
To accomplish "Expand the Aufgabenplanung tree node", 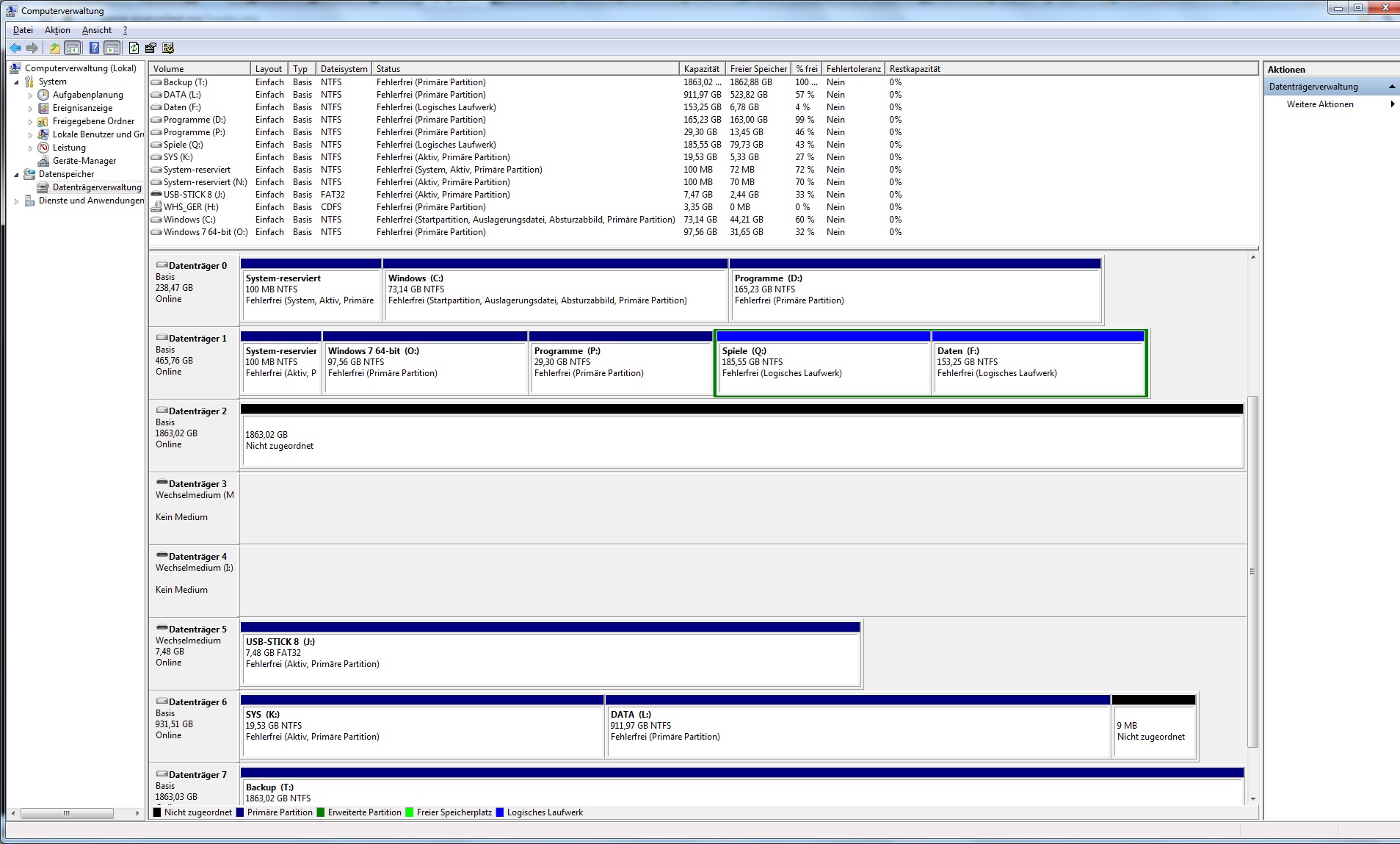I will 30,95.
